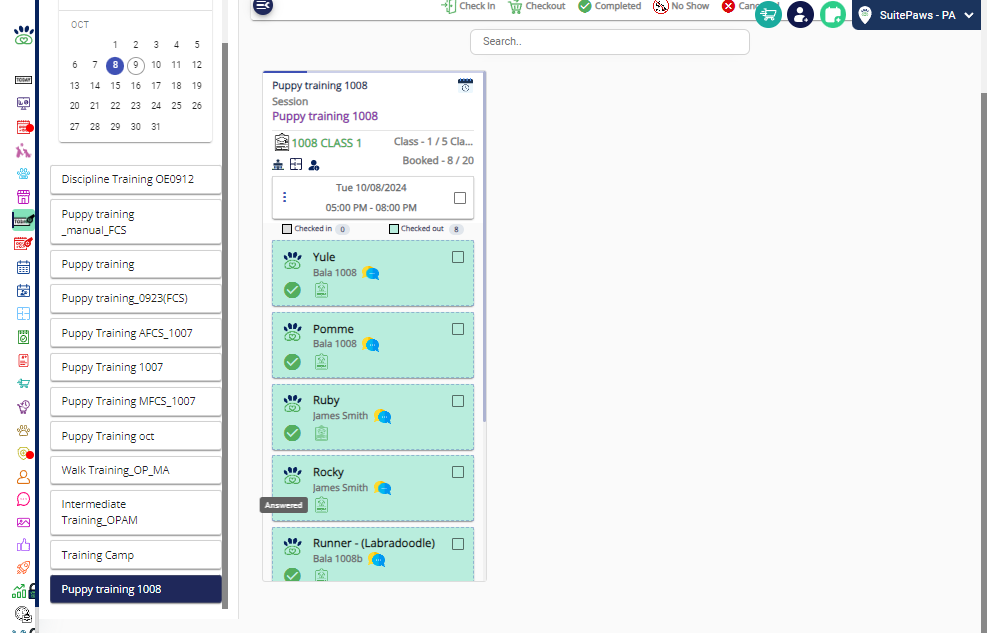This screenshot has height=633, width=987.
Task: Open the pink chat bubble sidebar icon
Action: point(23,500)
